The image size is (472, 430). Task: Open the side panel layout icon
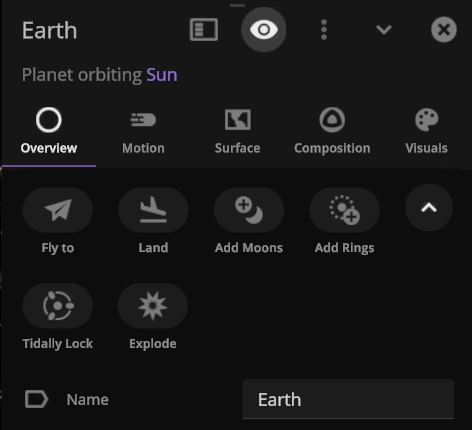tap(204, 30)
